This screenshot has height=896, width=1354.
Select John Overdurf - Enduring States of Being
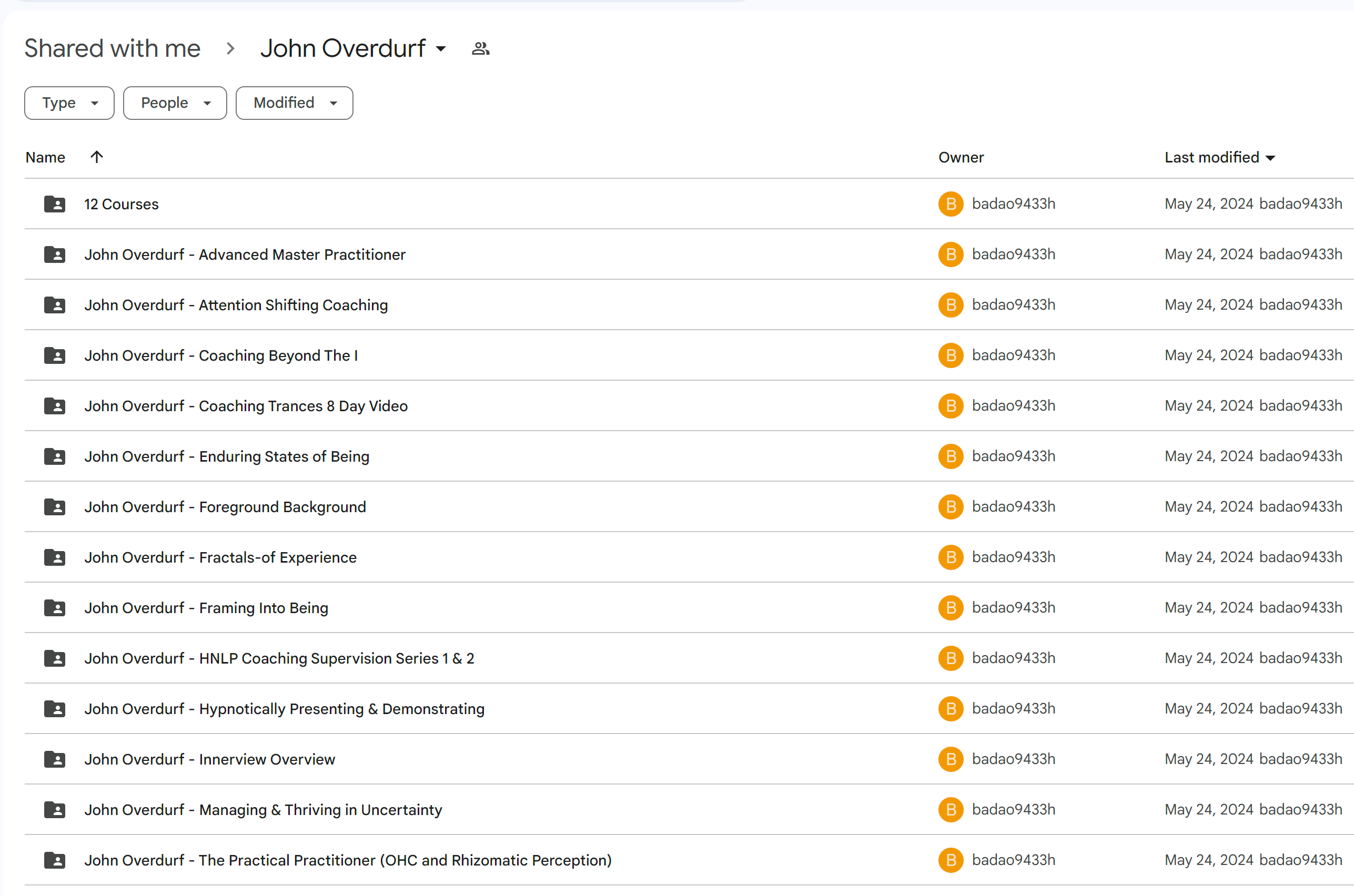pyautogui.click(x=227, y=456)
